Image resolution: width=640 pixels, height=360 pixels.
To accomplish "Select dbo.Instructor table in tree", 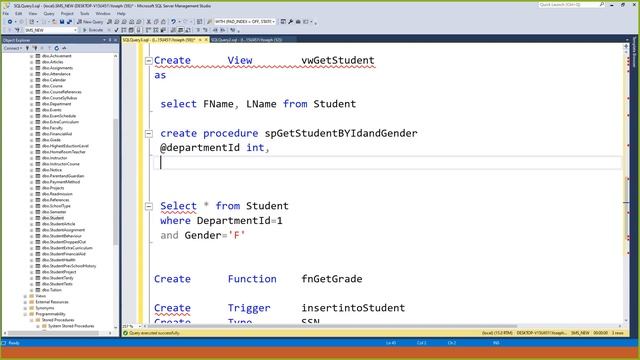I will click(x=54, y=158).
